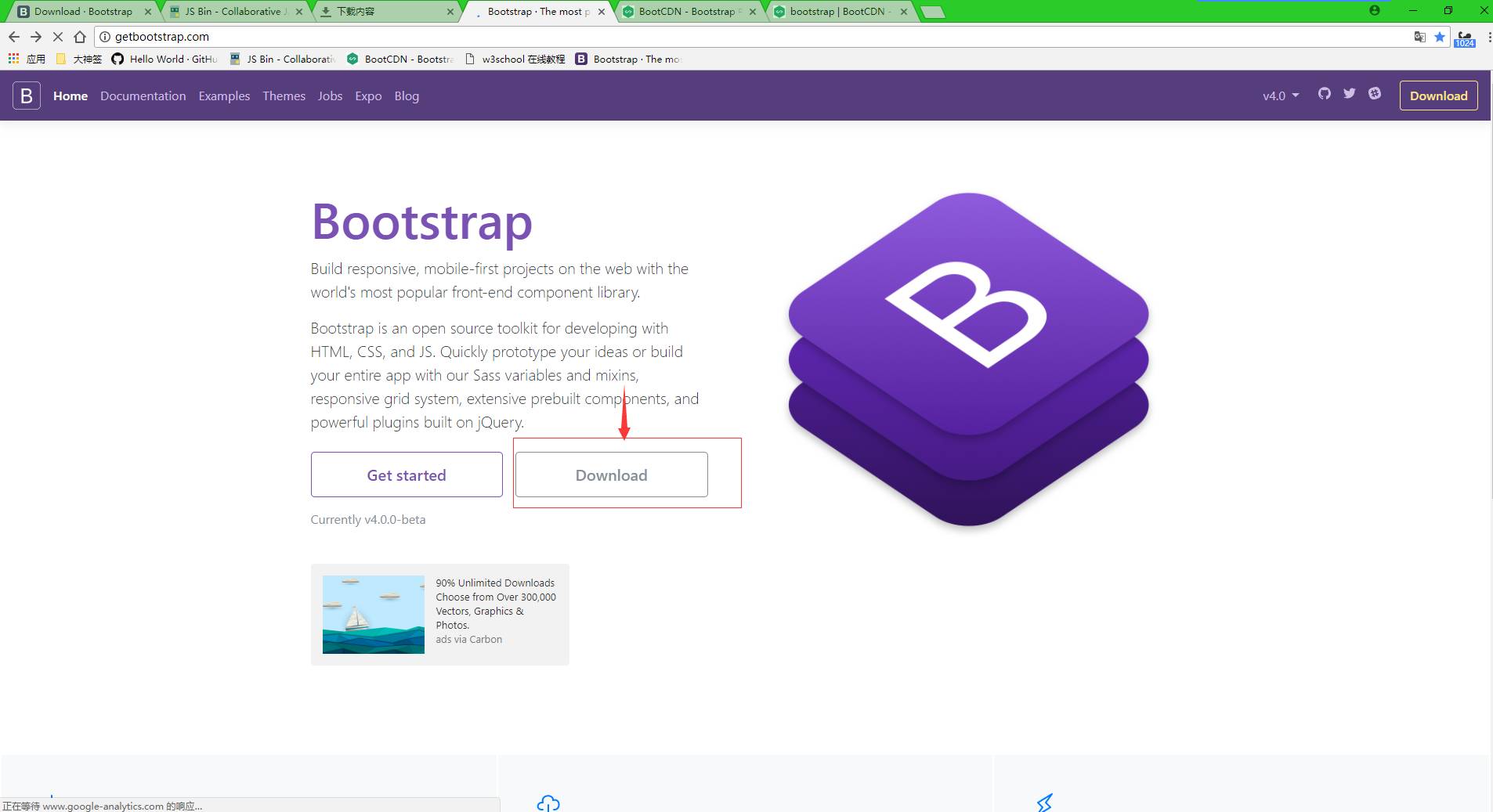Open Bootstrap · The most bookmark
Screen dimensions: 1493x812
click(629, 59)
